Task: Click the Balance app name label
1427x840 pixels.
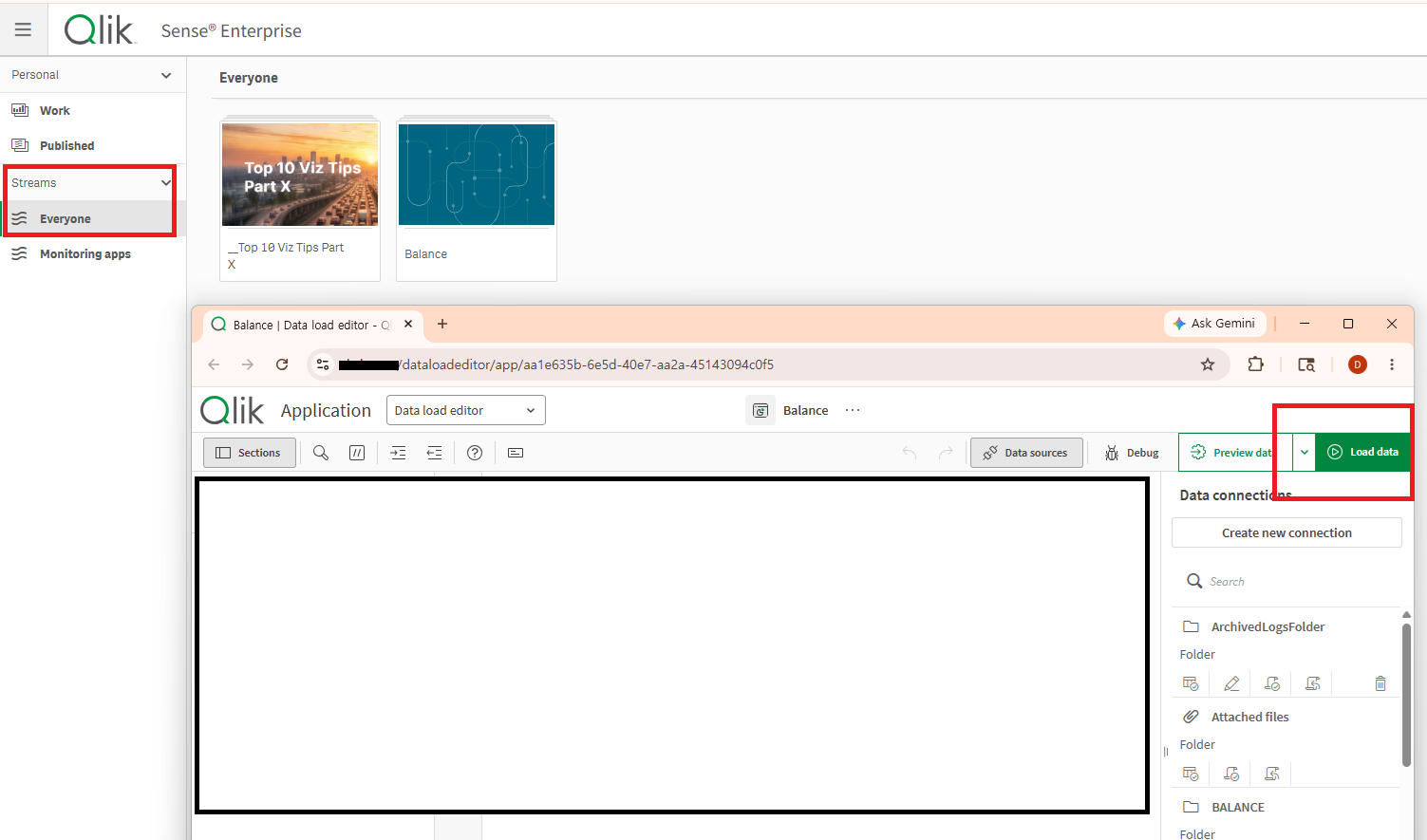Action: coord(425,253)
